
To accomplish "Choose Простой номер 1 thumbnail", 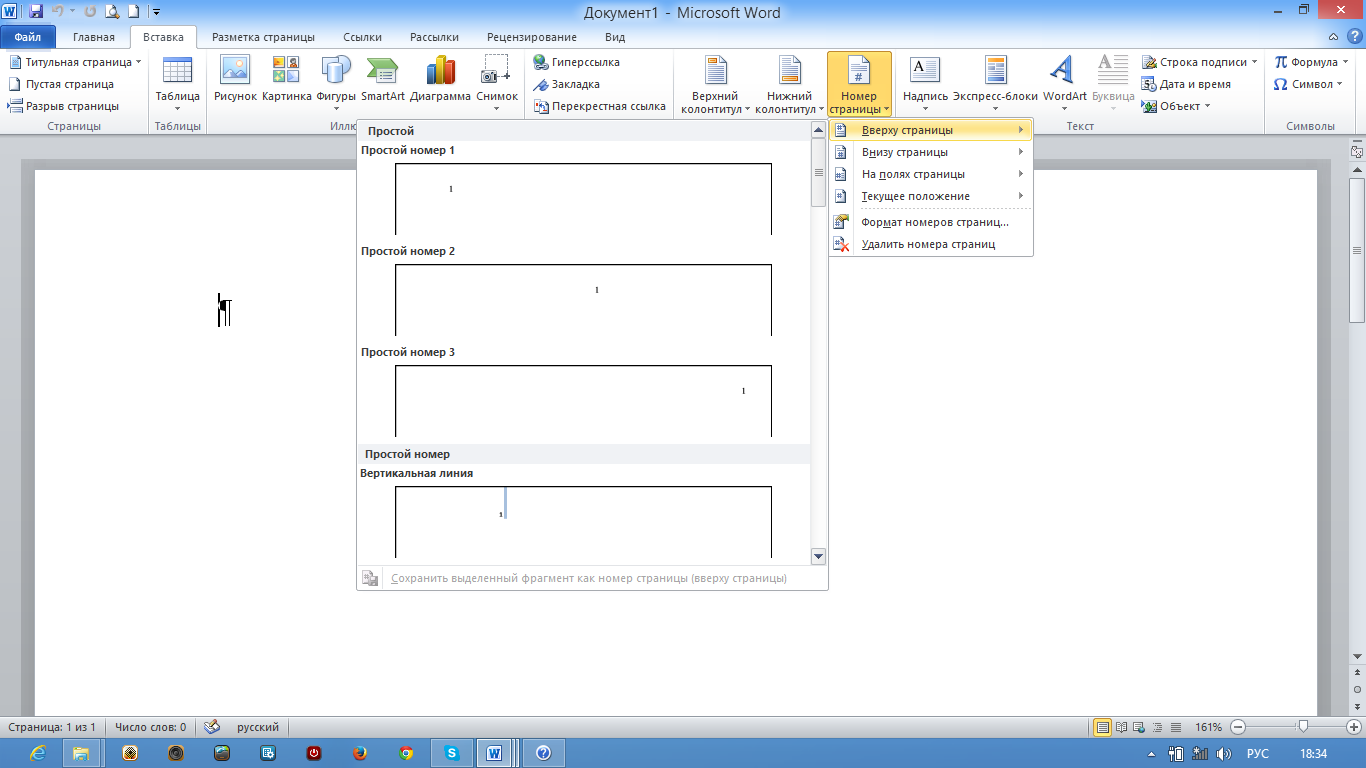I will pos(583,198).
